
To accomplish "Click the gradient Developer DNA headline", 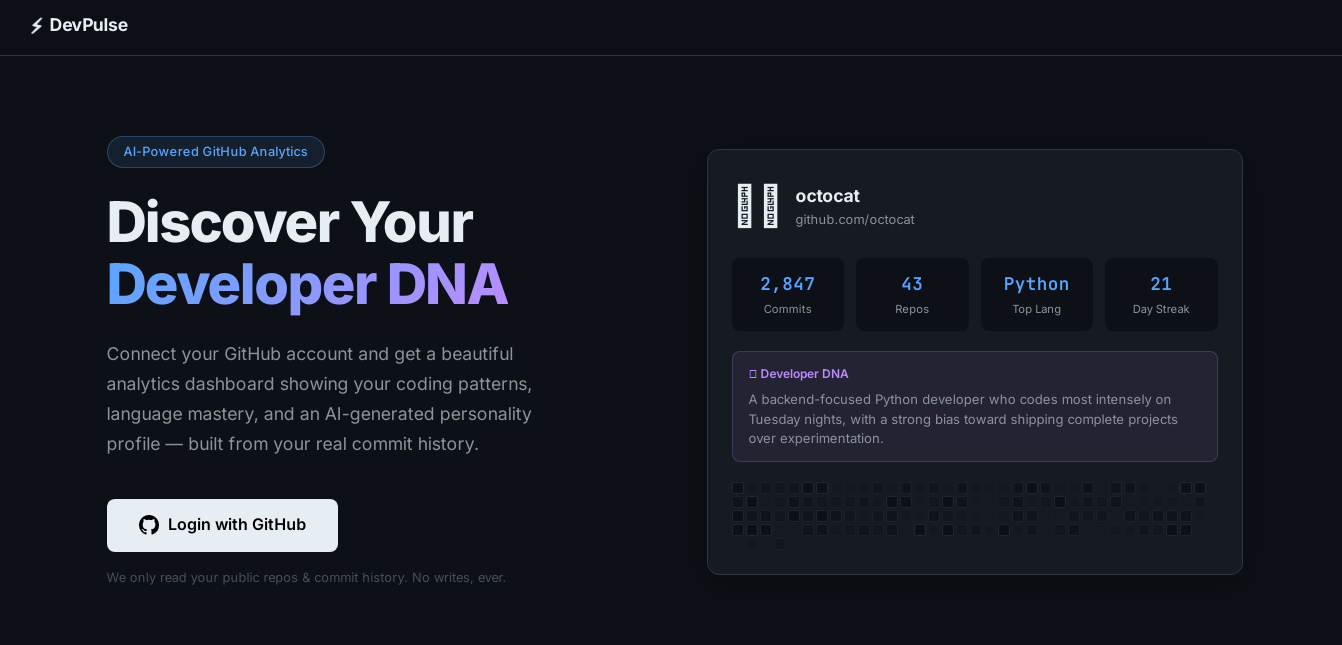I will 306,284.
